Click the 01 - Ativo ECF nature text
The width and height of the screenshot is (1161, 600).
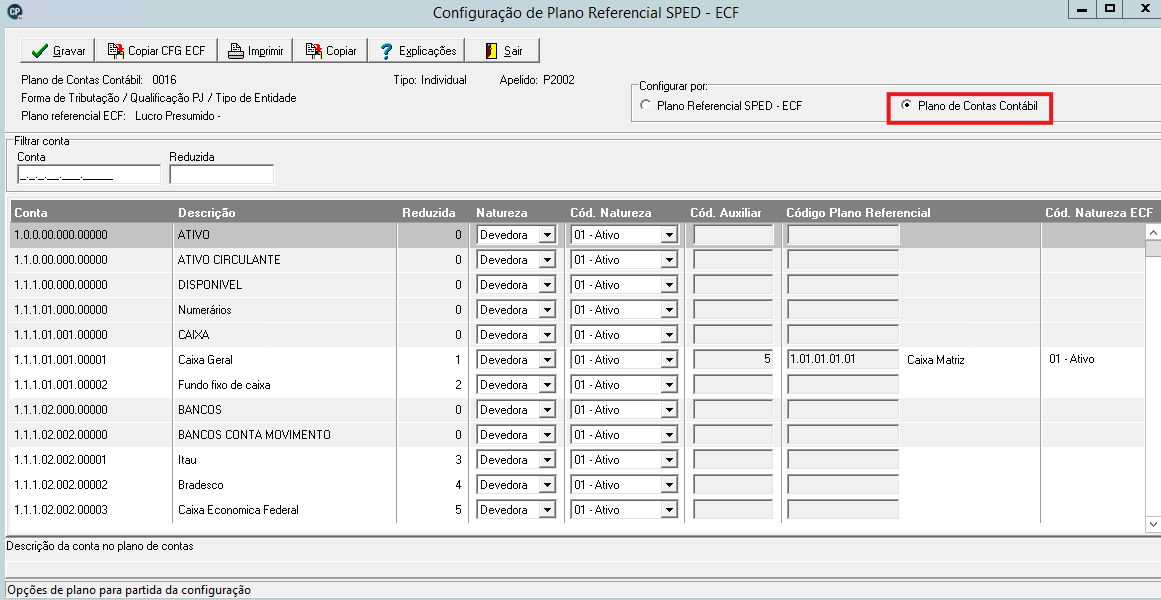(x=1071, y=359)
